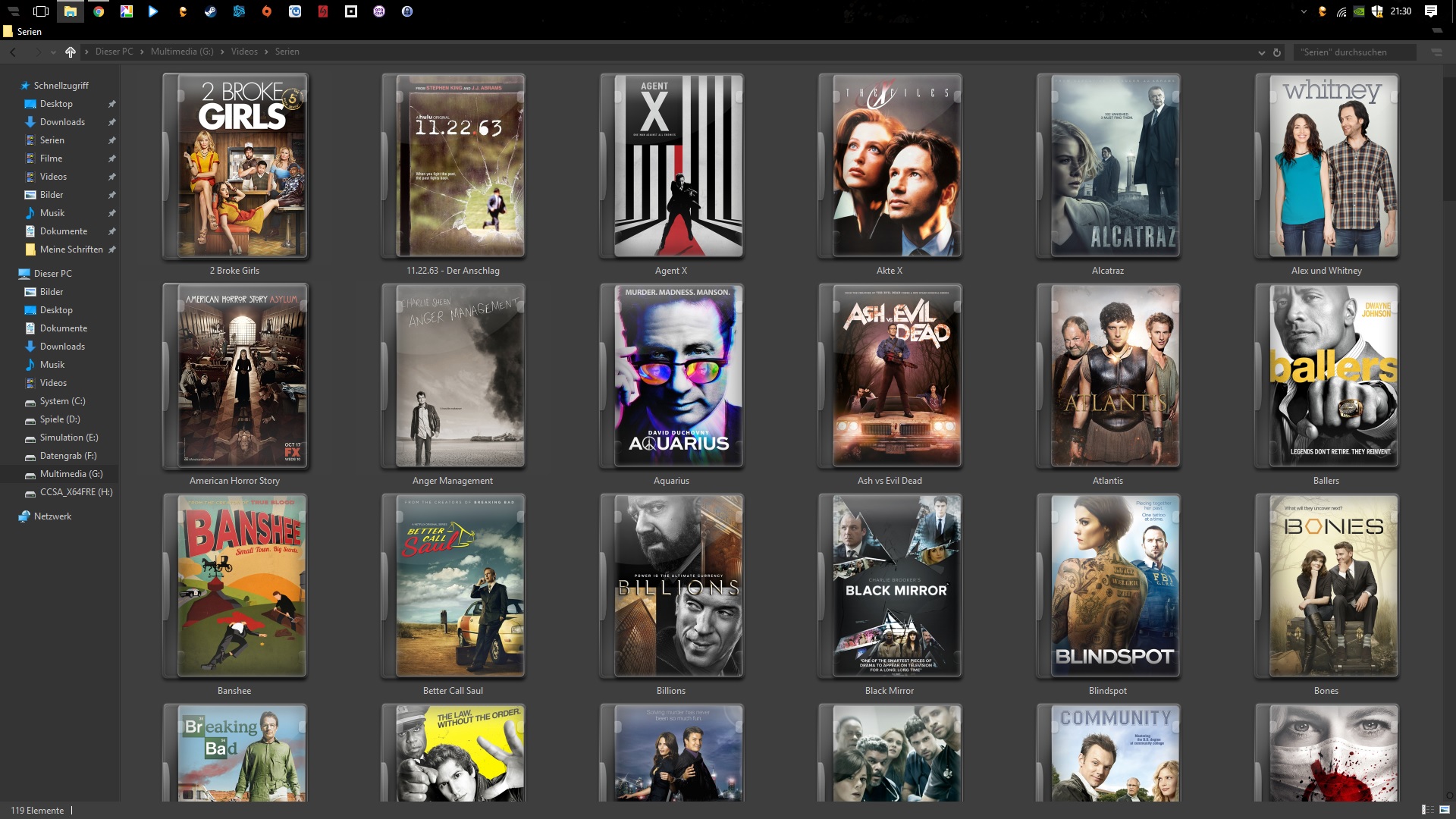The image size is (1456, 819).
Task: Click the 'Serien durchsuchen' search box
Action: pyautogui.click(x=1354, y=52)
